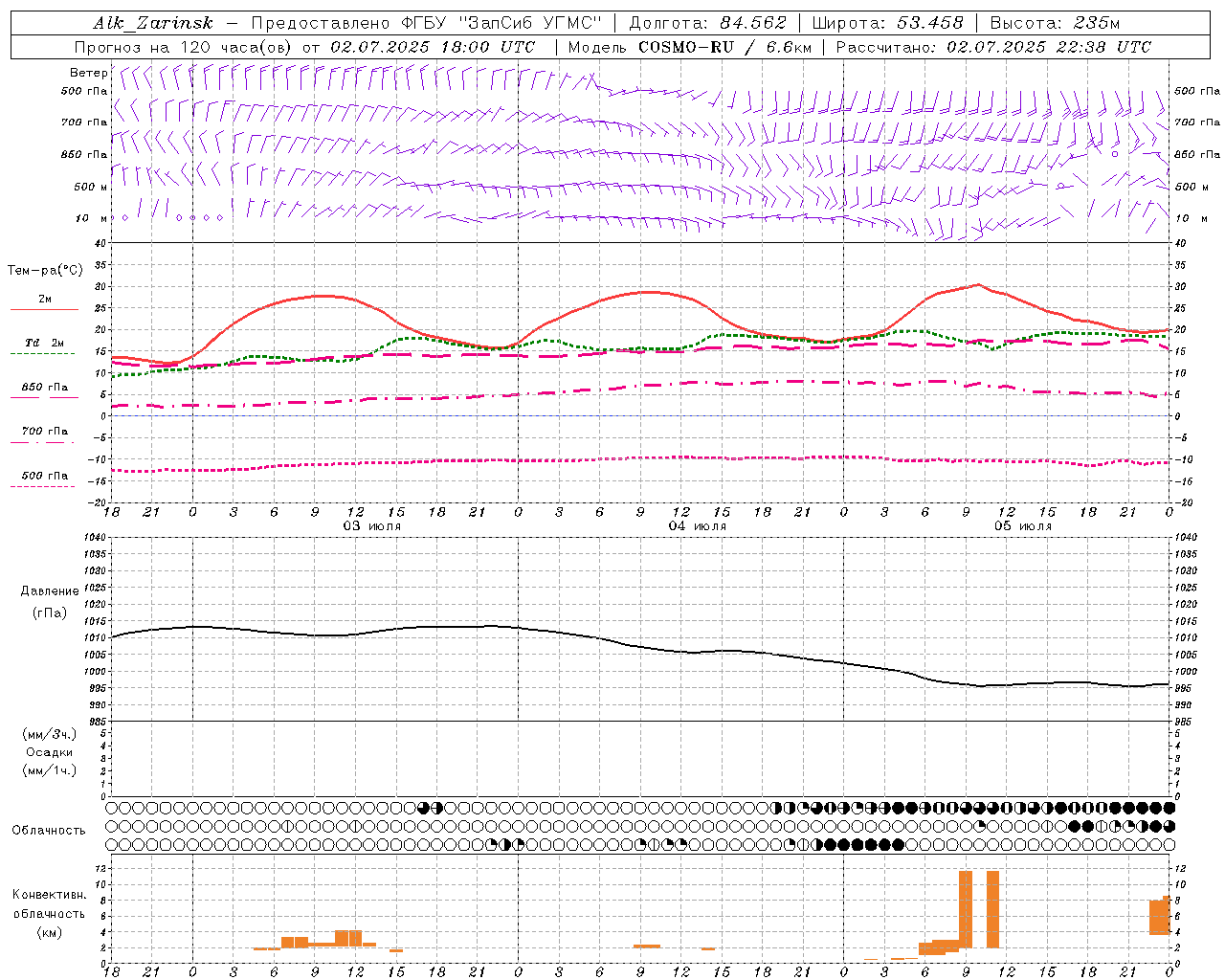Click the 'Давление' pressure panel label
The width and height of the screenshot is (1225, 980).
(50, 591)
